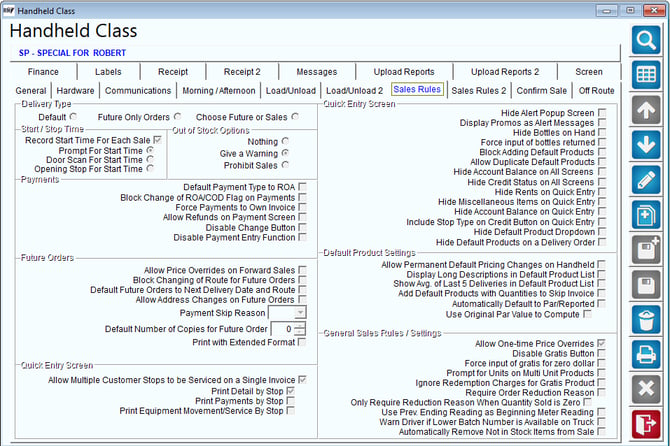Select Prohibit Sales out of stock option
The image size is (670, 446).
(x=285, y=165)
